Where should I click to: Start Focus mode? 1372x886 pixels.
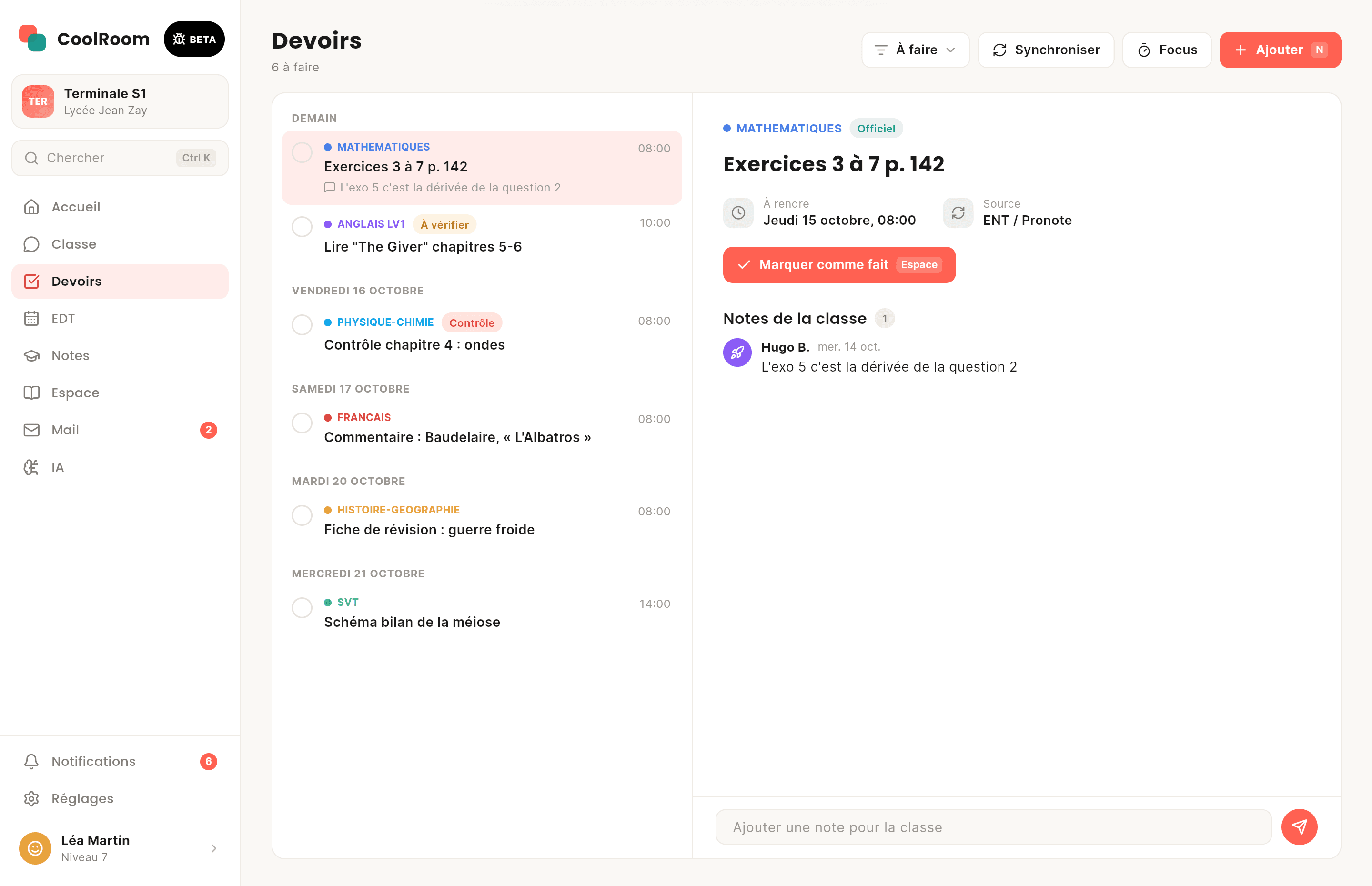(x=1167, y=50)
